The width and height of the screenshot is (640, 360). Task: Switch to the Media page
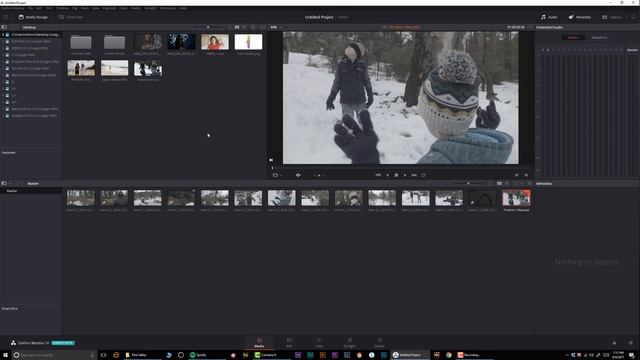coord(259,342)
